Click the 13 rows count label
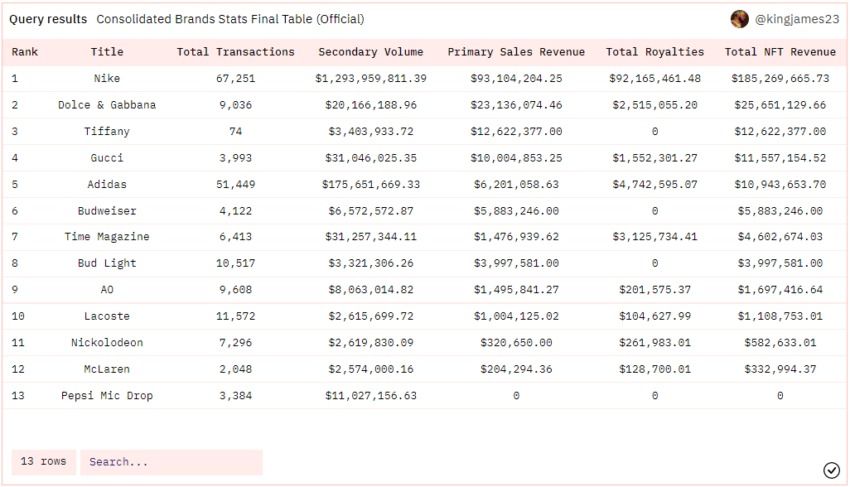The image size is (850, 487). click(x=43, y=462)
